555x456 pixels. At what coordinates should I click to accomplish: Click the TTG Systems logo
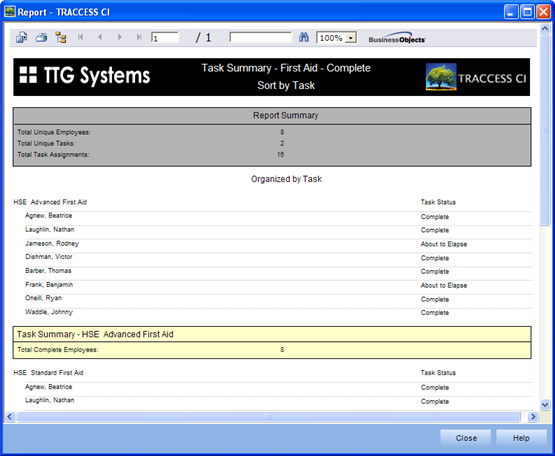[85, 75]
